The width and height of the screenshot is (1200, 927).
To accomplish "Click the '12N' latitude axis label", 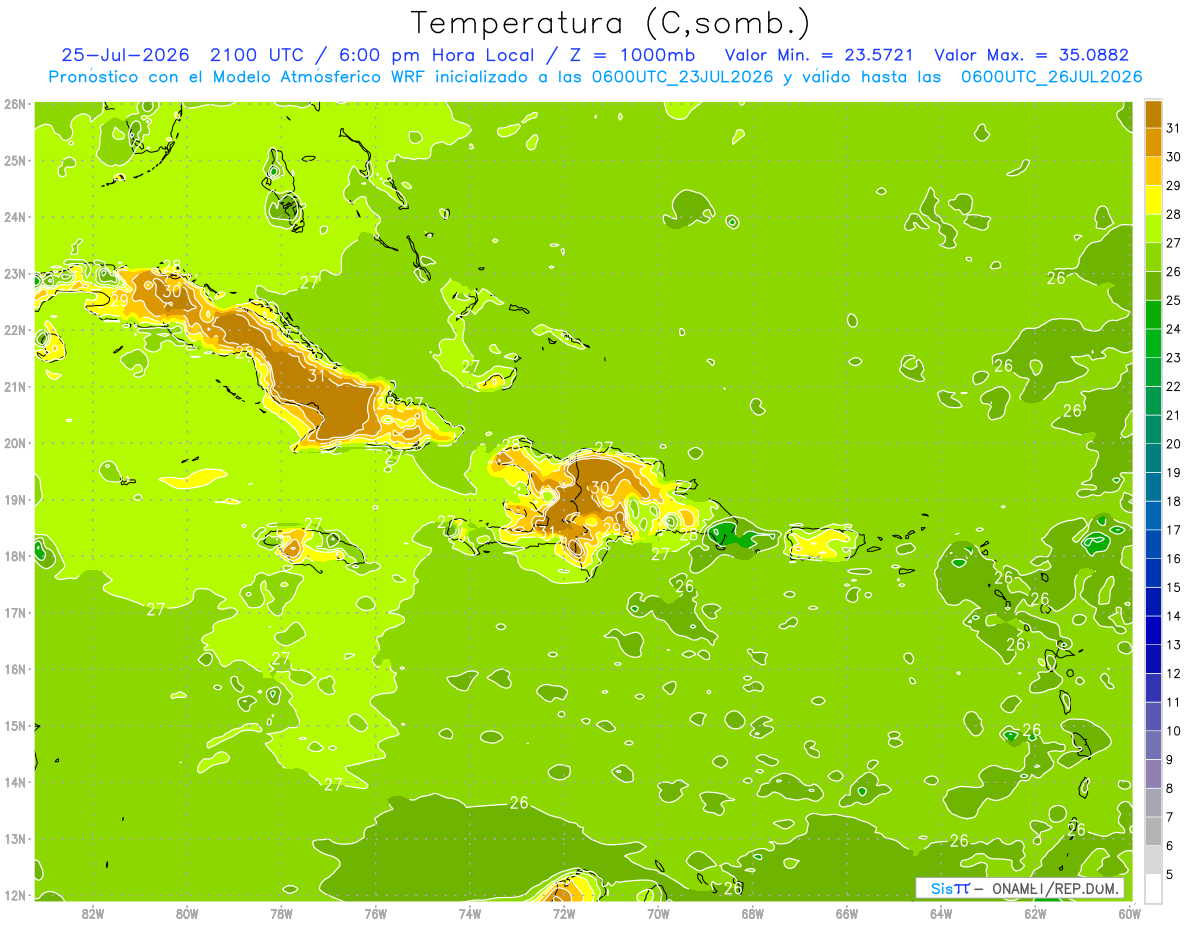I will pos(15,895).
